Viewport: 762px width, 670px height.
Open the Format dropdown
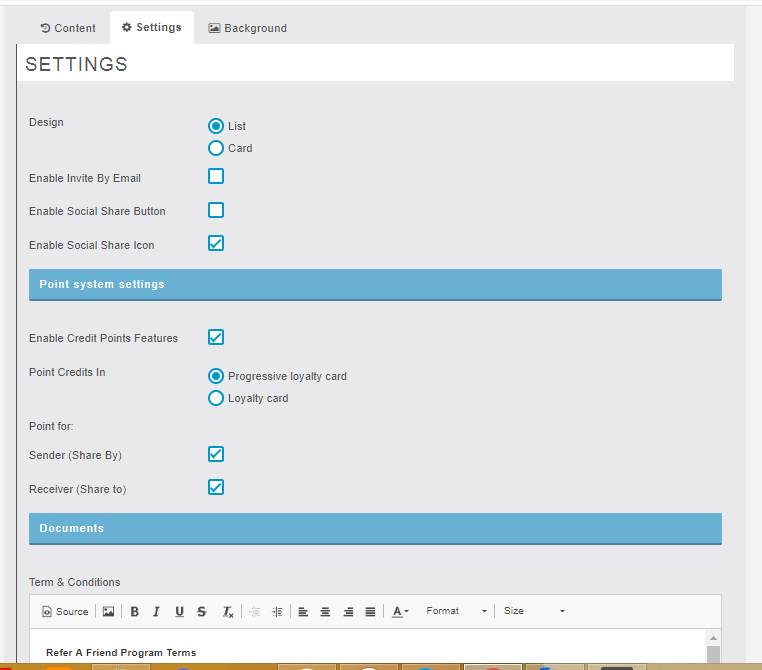pyautogui.click(x=456, y=611)
